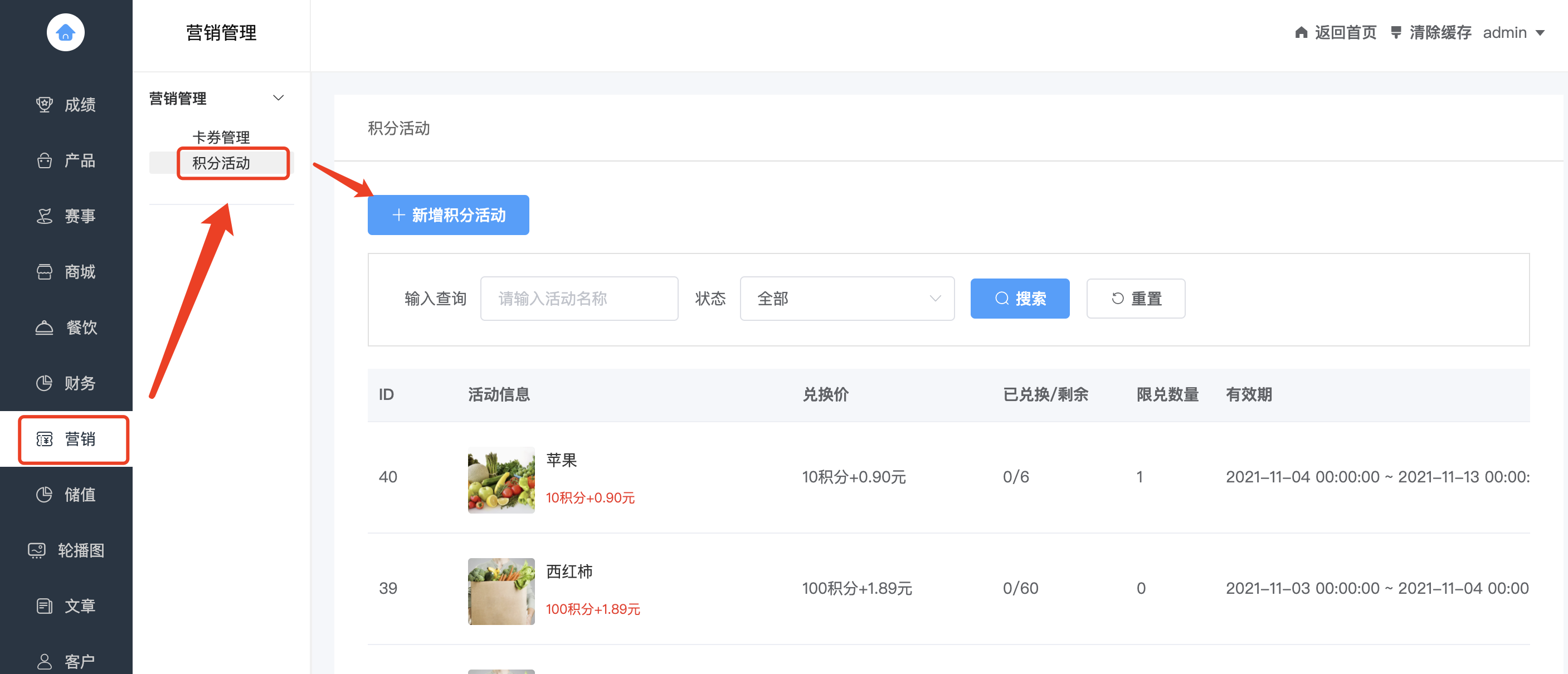Click validity date starting 2021-11-03
Screen dimensions: 1568x674
(1377, 588)
